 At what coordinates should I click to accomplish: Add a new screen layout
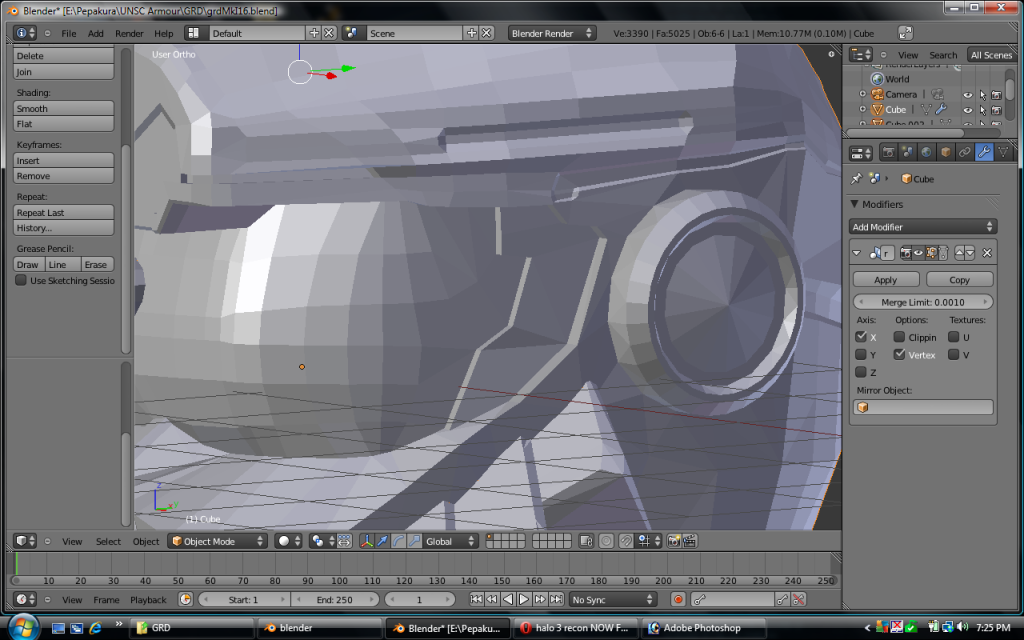[314, 33]
